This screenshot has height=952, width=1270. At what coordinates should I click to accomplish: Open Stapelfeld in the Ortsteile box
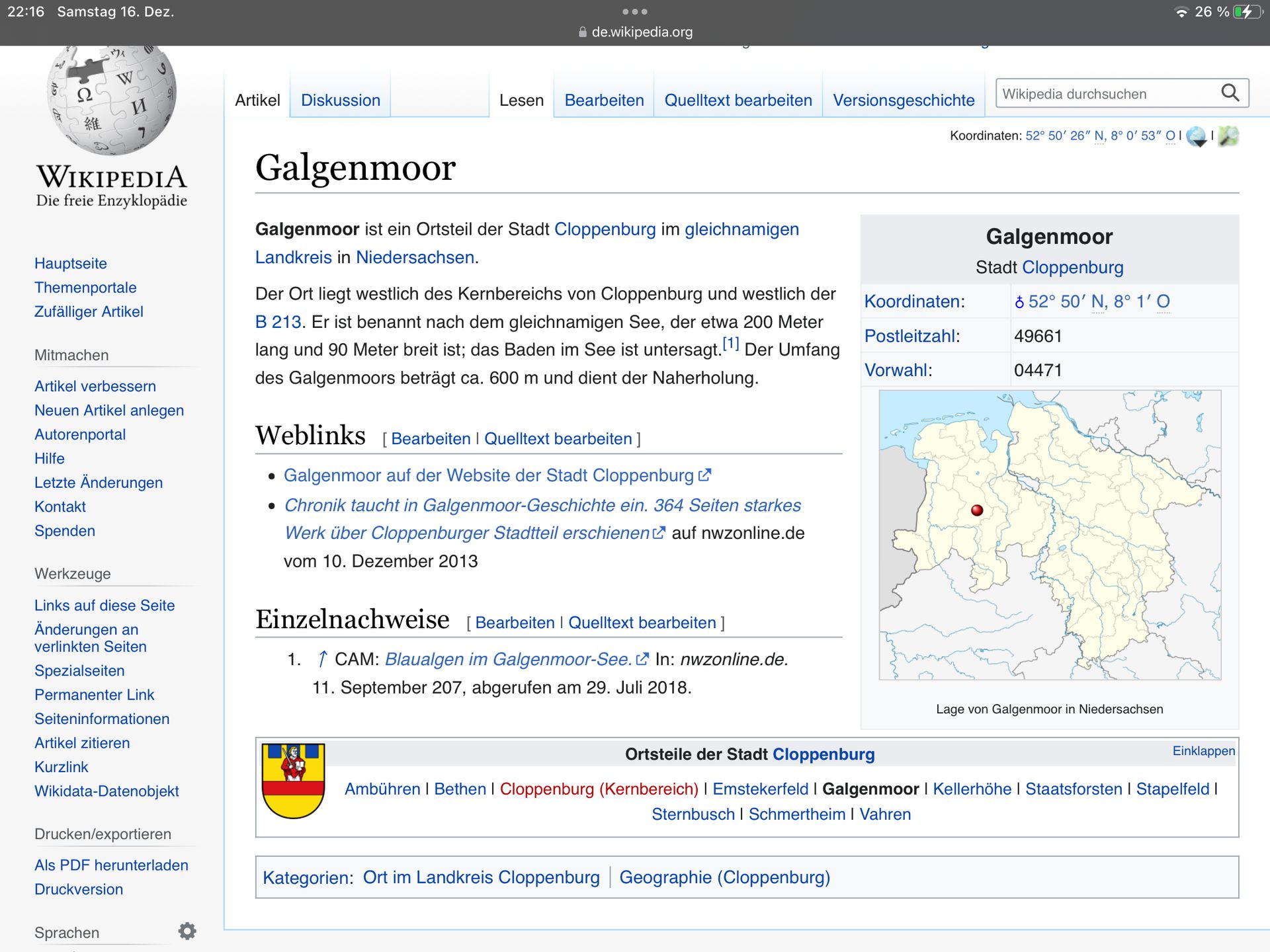(x=1173, y=789)
